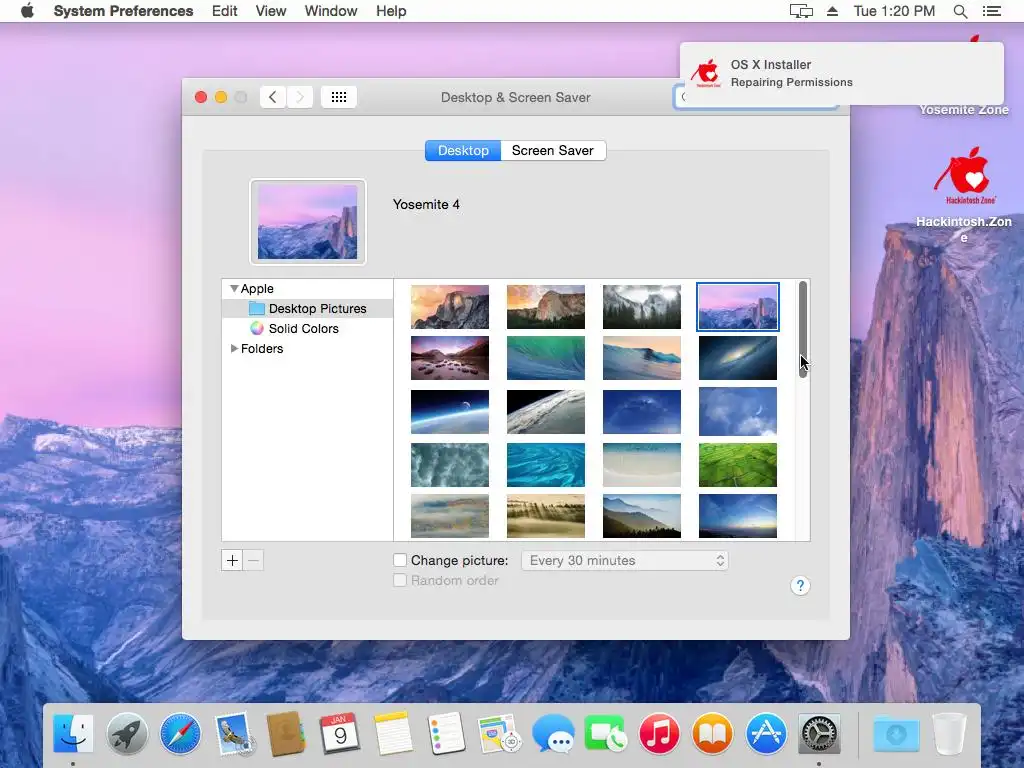
Task: Open the Apple menu
Action: (x=27, y=11)
